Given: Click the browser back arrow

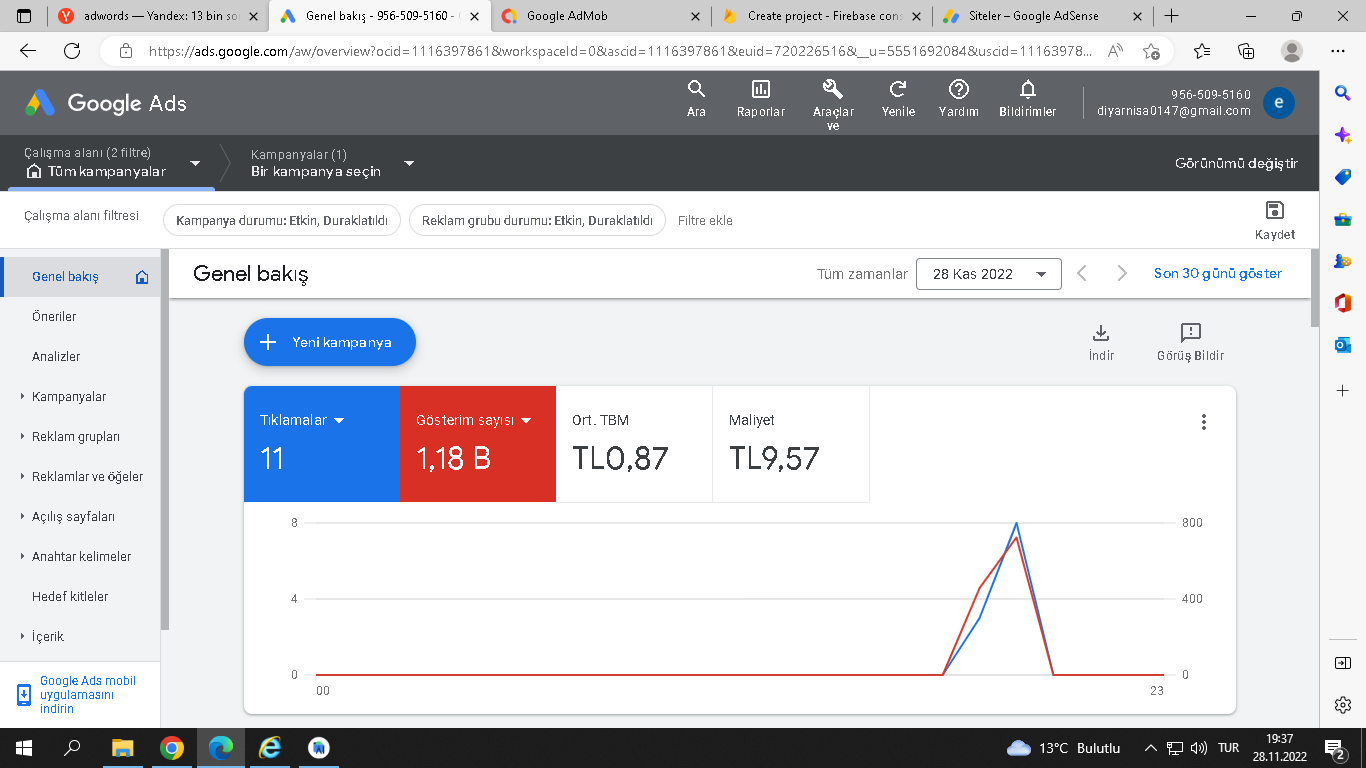Looking at the screenshot, I should pyautogui.click(x=28, y=51).
